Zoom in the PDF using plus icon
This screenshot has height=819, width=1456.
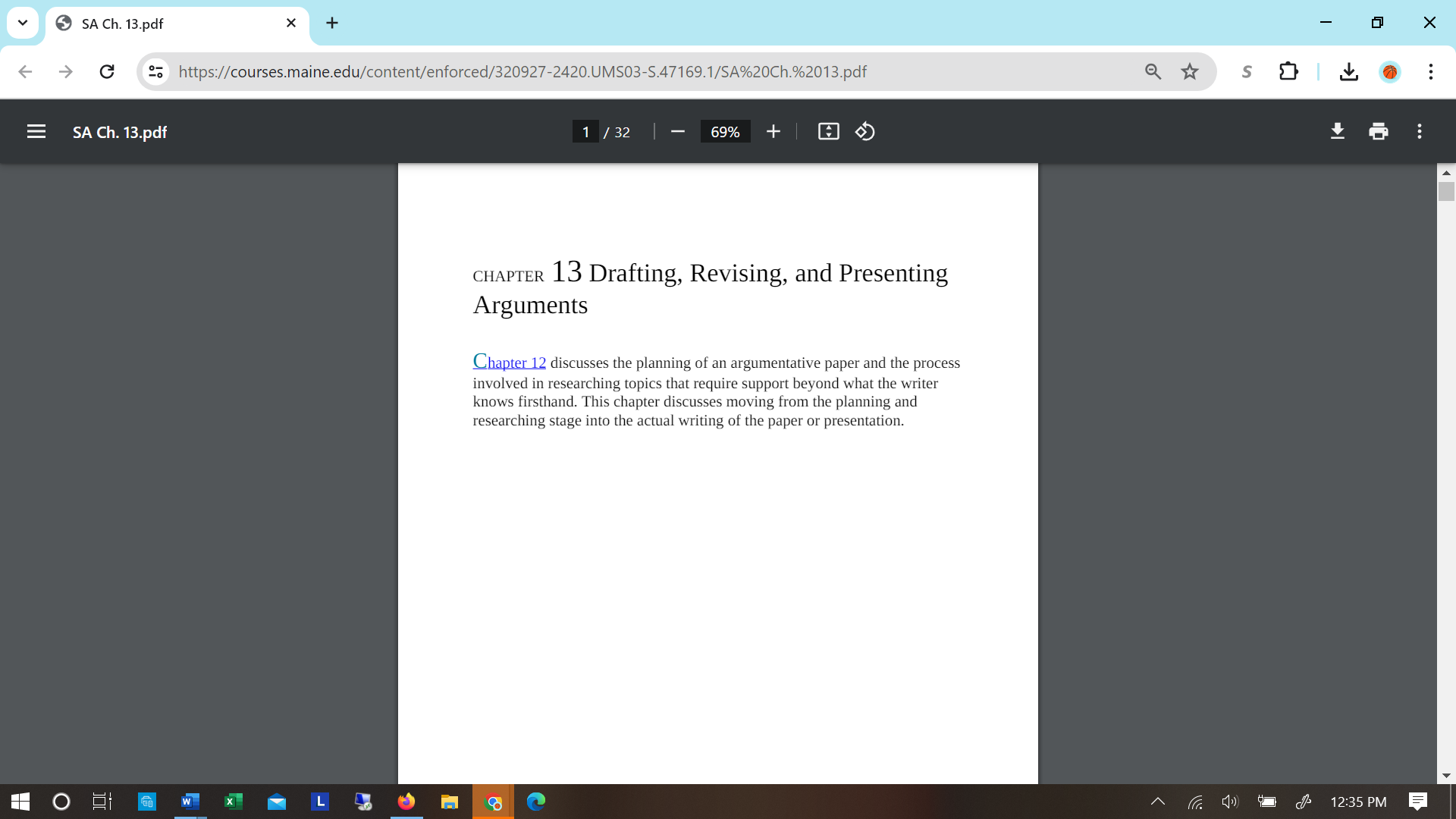[773, 131]
